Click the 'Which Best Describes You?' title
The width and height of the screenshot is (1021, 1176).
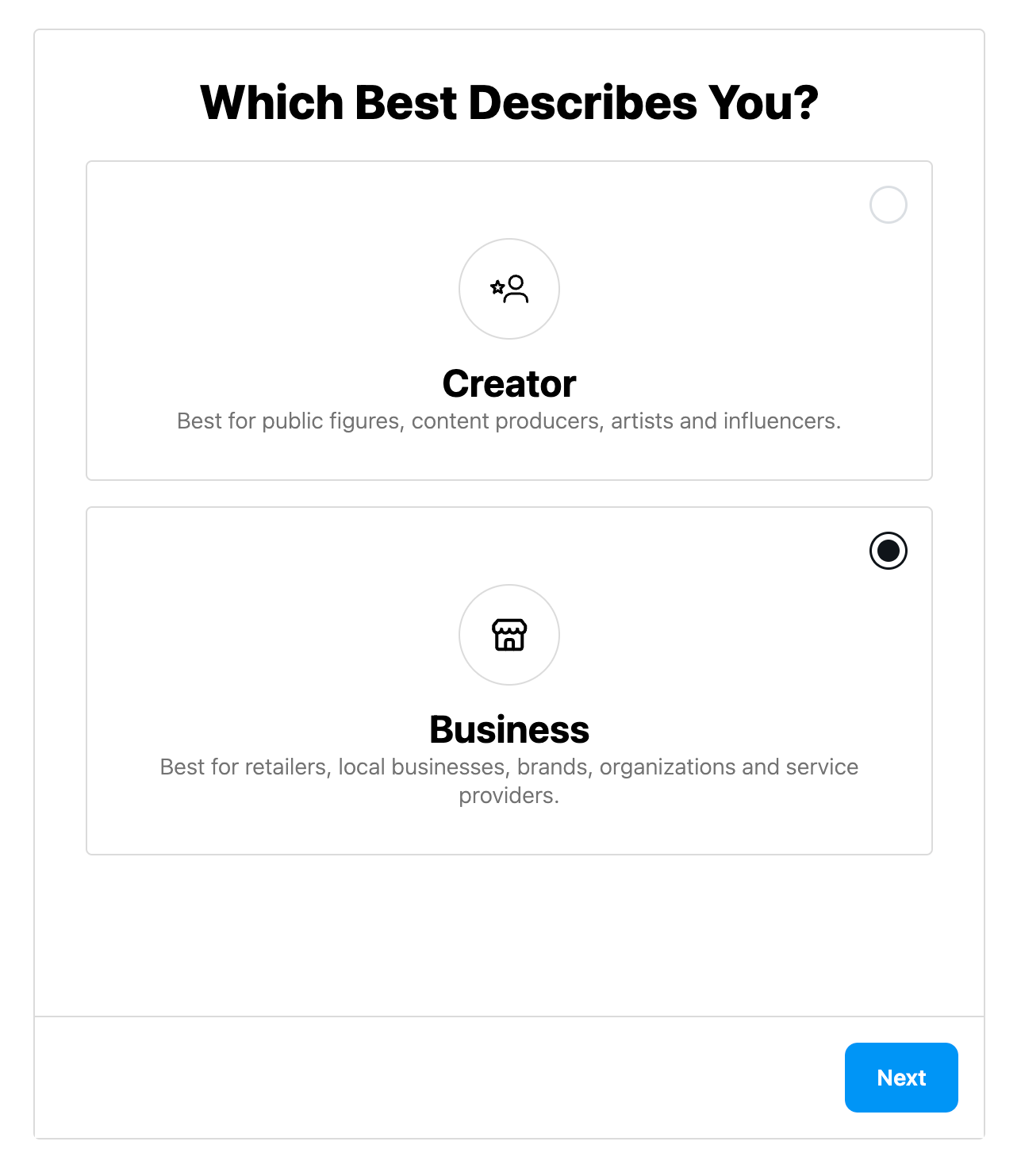[509, 103]
